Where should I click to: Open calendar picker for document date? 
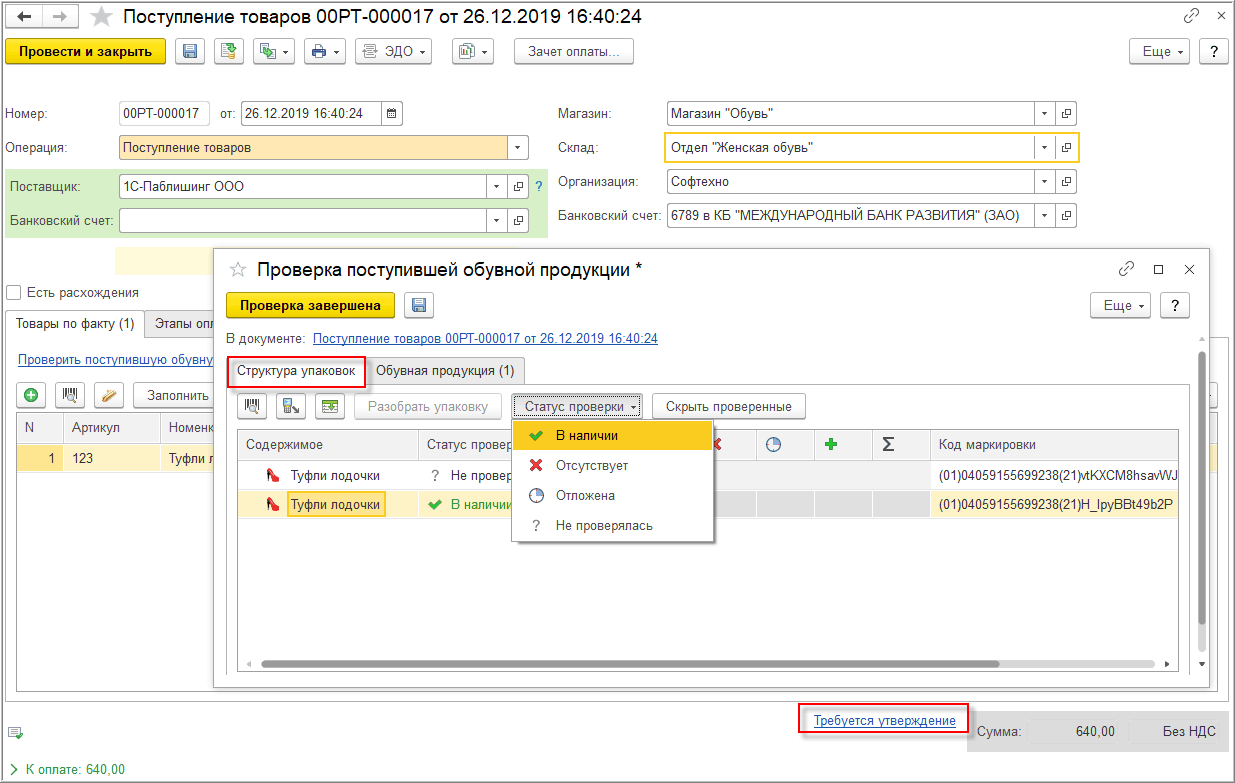click(392, 113)
